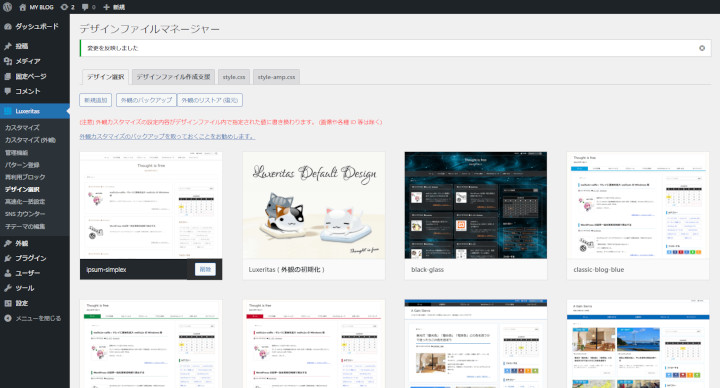Follow the 外観カスタマイズのバックアップ recommendation link
The height and width of the screenshot is (388, 720).
pyautogui.click(x=167, y=136)
